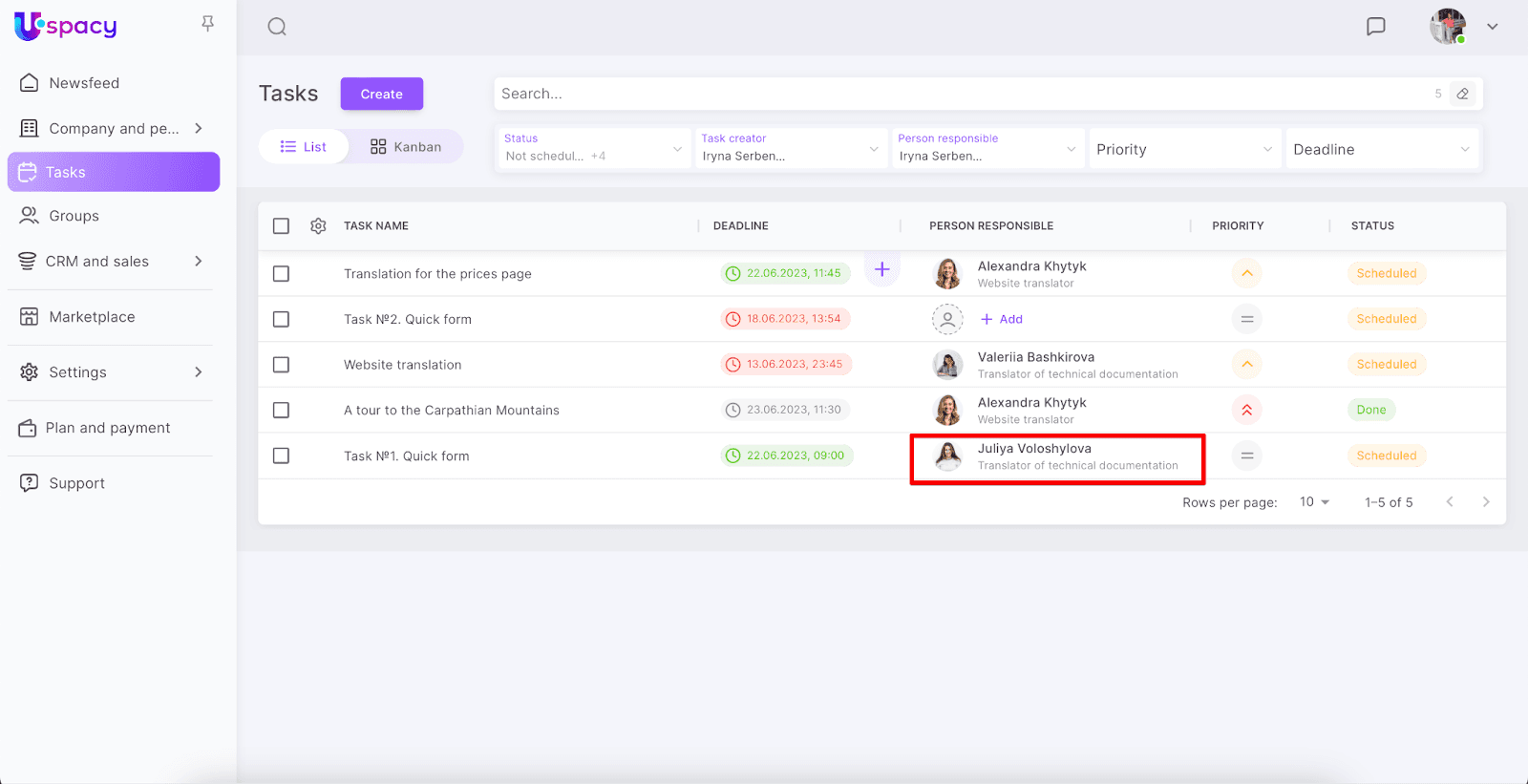Viewport: 1528px width, 784px height.
Task: Select the Website translation task checkbox
Action: tap(281, 365)
